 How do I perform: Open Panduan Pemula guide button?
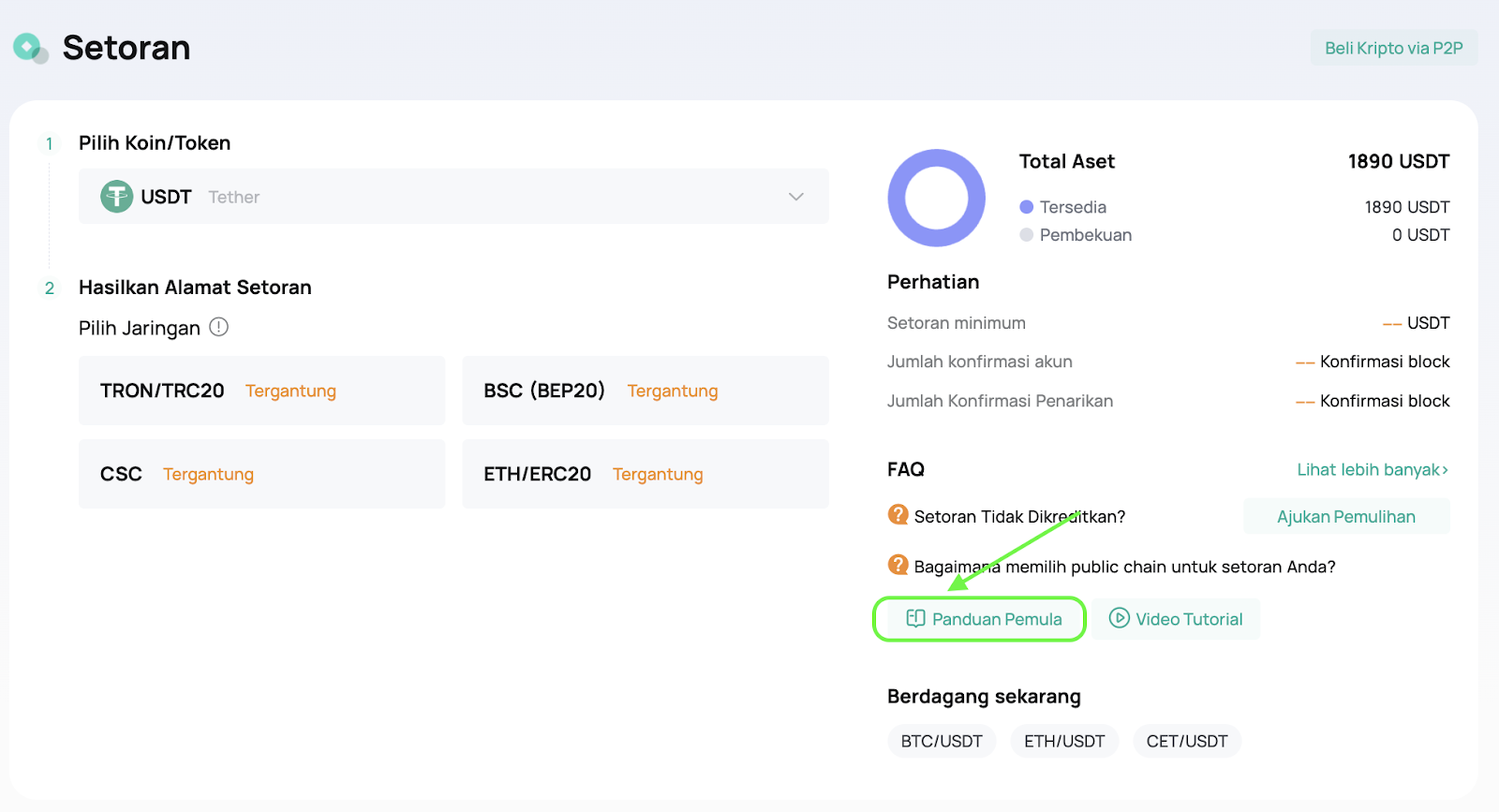[980, 619]
